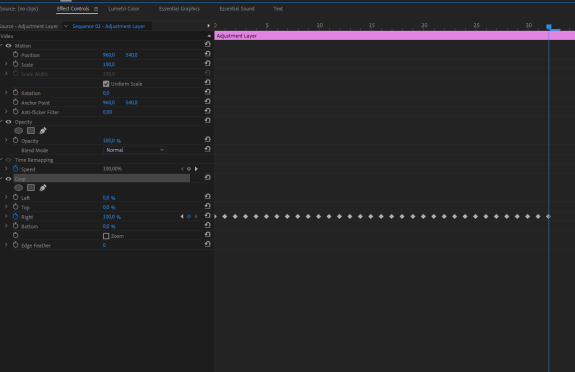Open the Effect Controls panel menu
575x372 pixels.
point(96,9)
